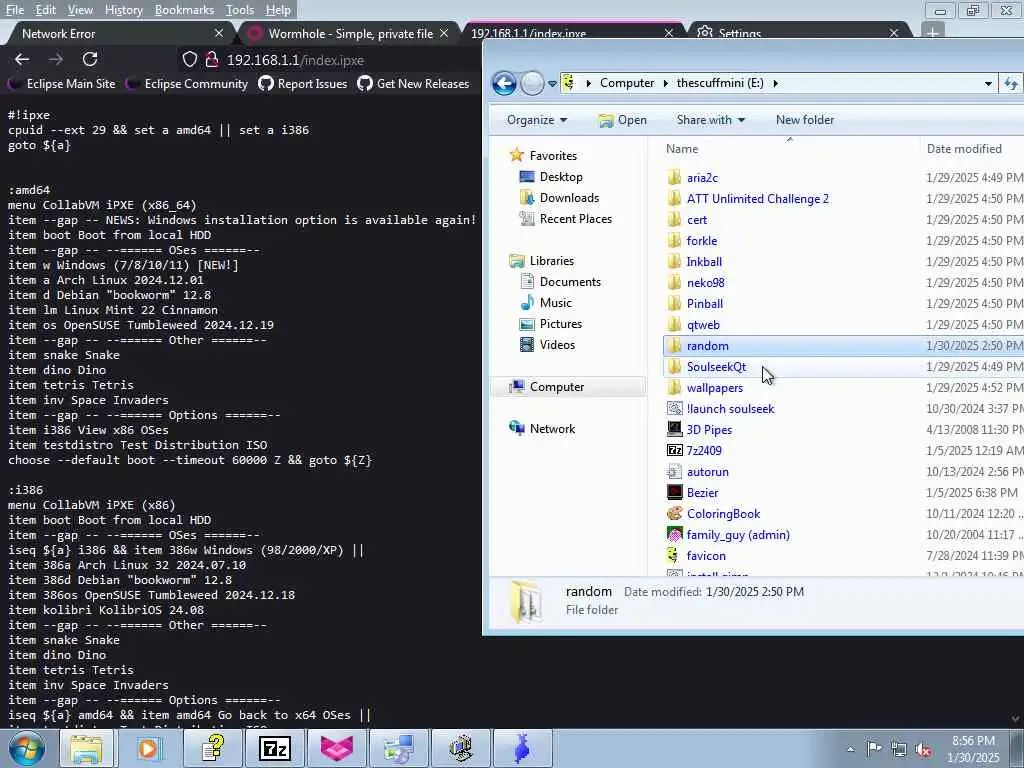Open Windows Media Player taskbar icon

point(148,748)
